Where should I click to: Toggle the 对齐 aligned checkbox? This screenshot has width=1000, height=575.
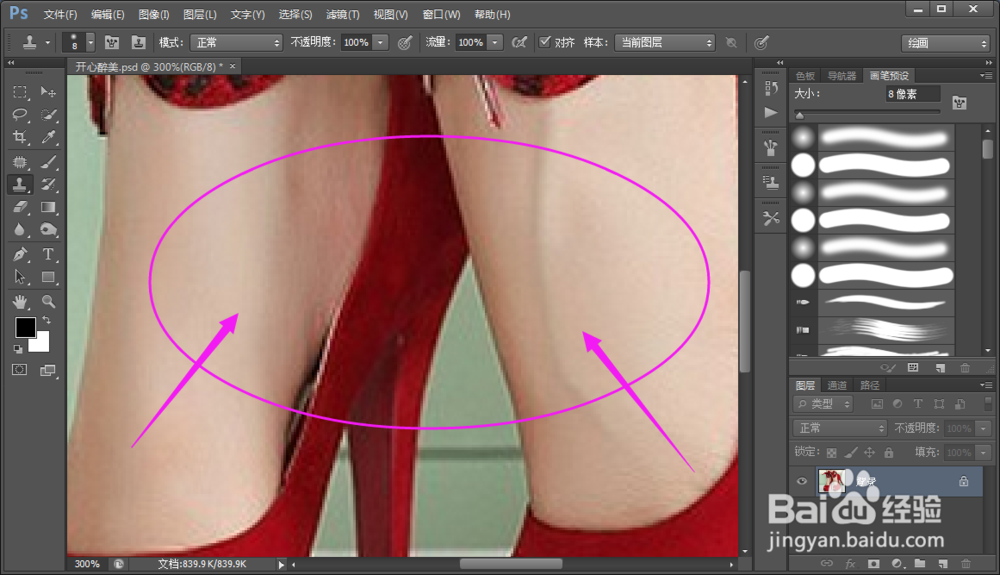(x=545, y=42)
